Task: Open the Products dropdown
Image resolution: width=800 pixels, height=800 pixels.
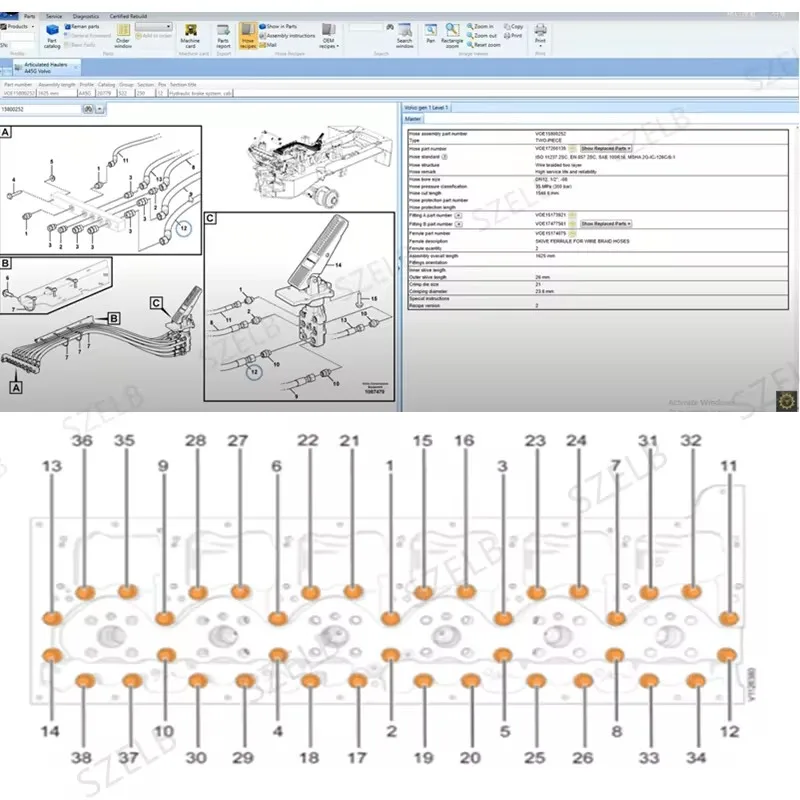Action: 18,27
